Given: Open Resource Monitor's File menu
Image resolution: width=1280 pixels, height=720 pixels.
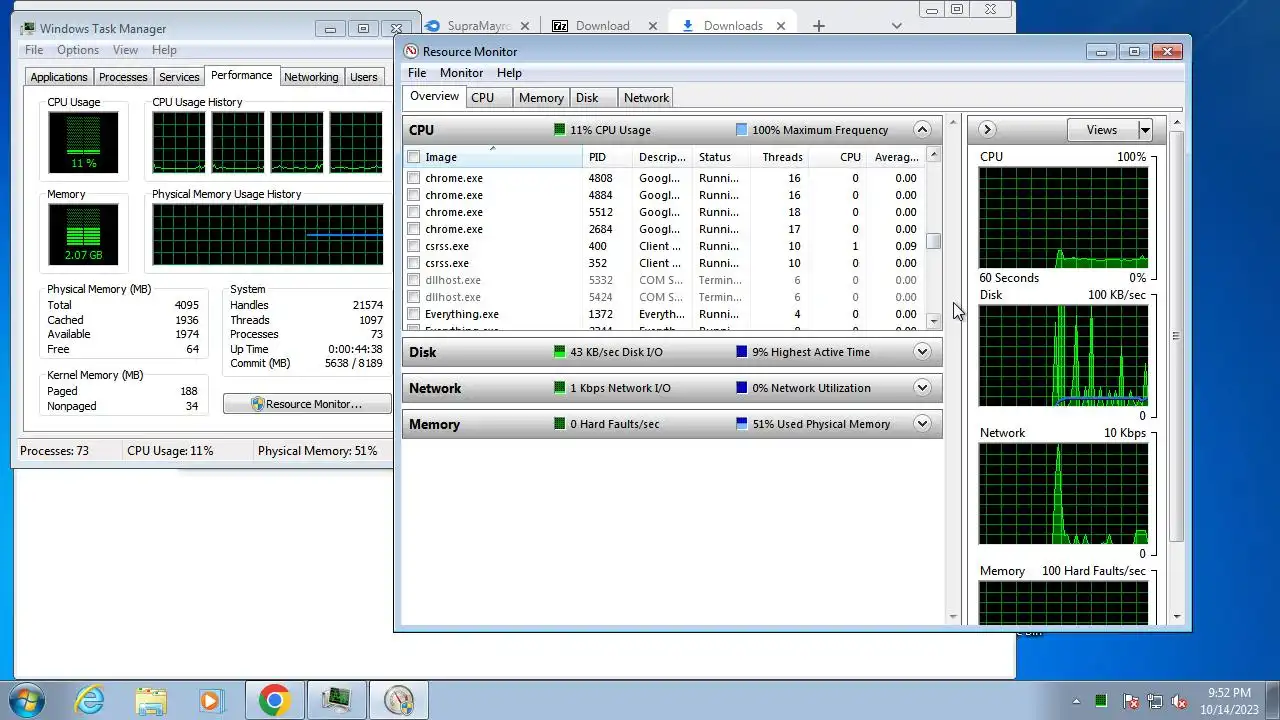Looking at the screenshot, I should [417, 73].
